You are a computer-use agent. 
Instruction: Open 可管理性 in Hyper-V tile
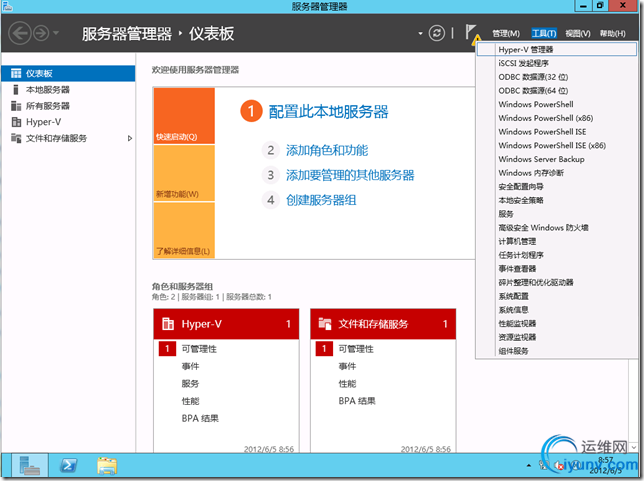pyautogui.click(x=199, y=349)
